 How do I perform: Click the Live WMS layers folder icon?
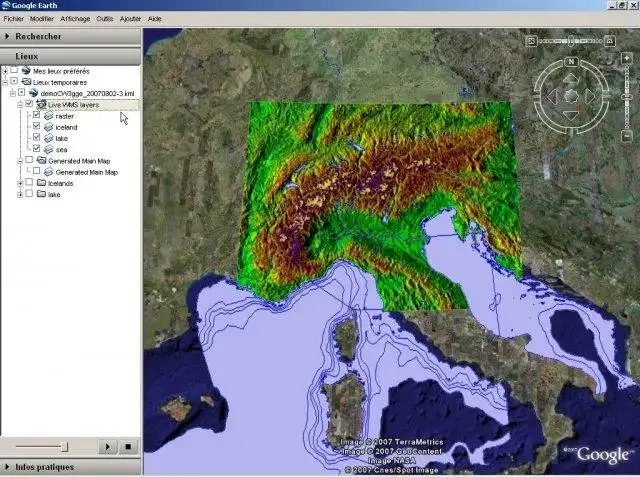coord(41,104)
